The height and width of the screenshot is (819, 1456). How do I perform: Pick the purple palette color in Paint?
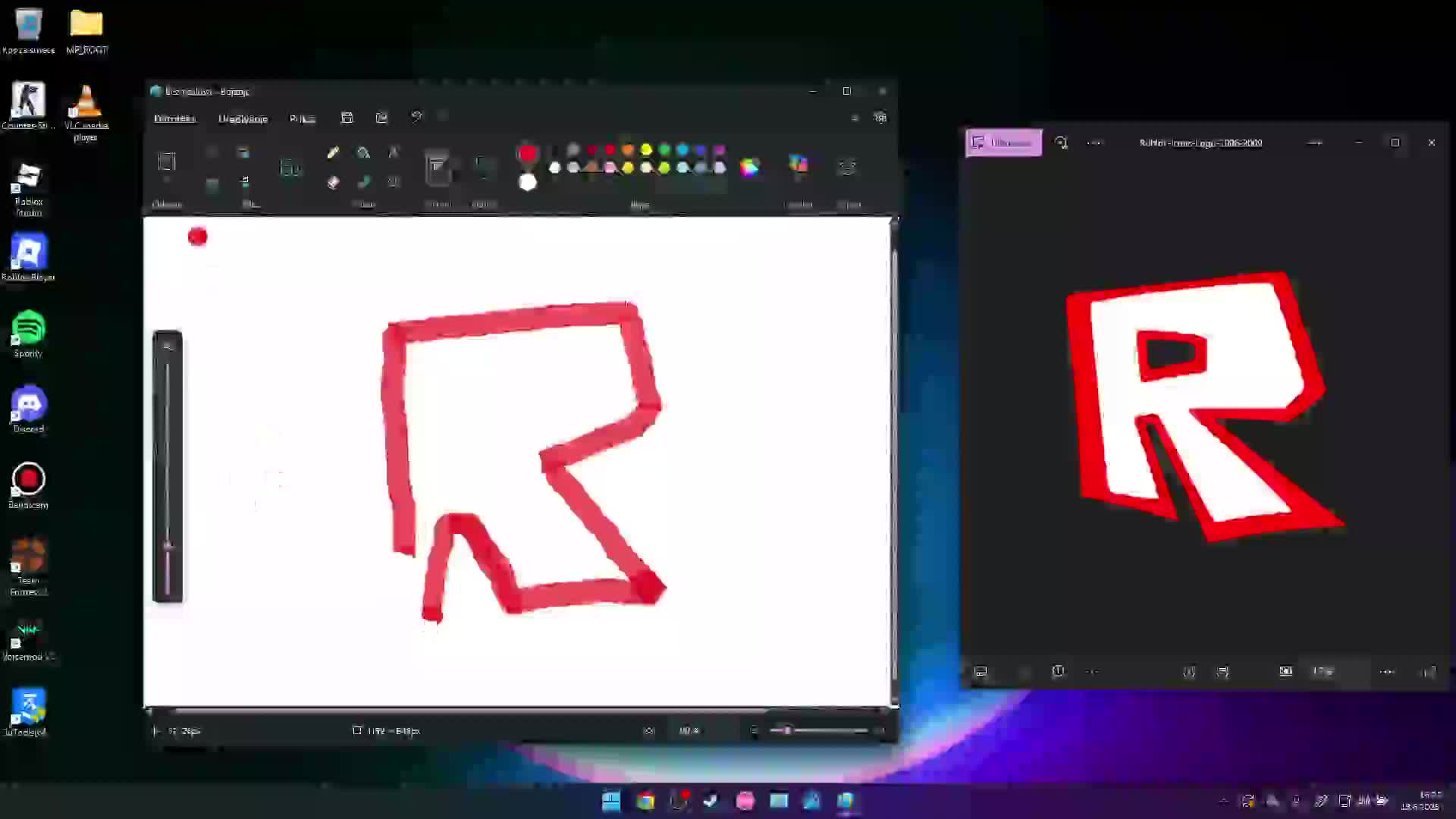(719, 149)
